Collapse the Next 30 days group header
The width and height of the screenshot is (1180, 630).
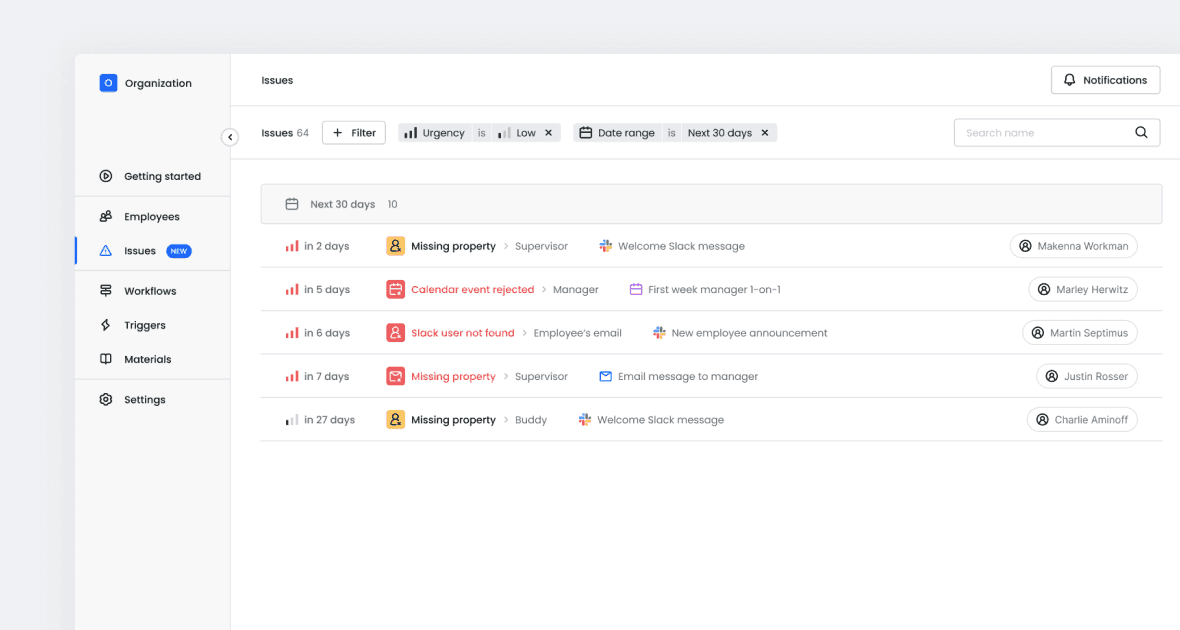pyautogui.click(x=711, y=204)
